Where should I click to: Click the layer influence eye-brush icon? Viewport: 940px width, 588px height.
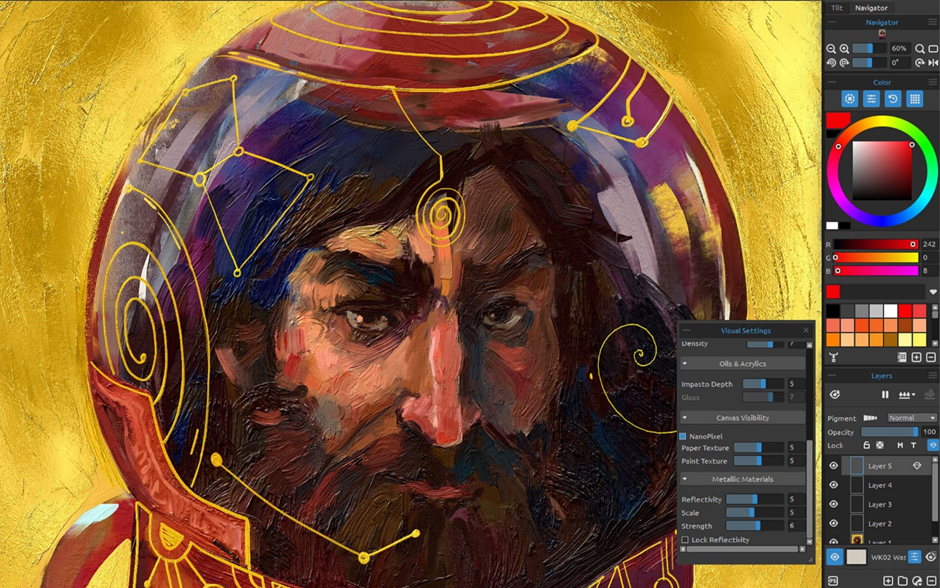(834, 394)
